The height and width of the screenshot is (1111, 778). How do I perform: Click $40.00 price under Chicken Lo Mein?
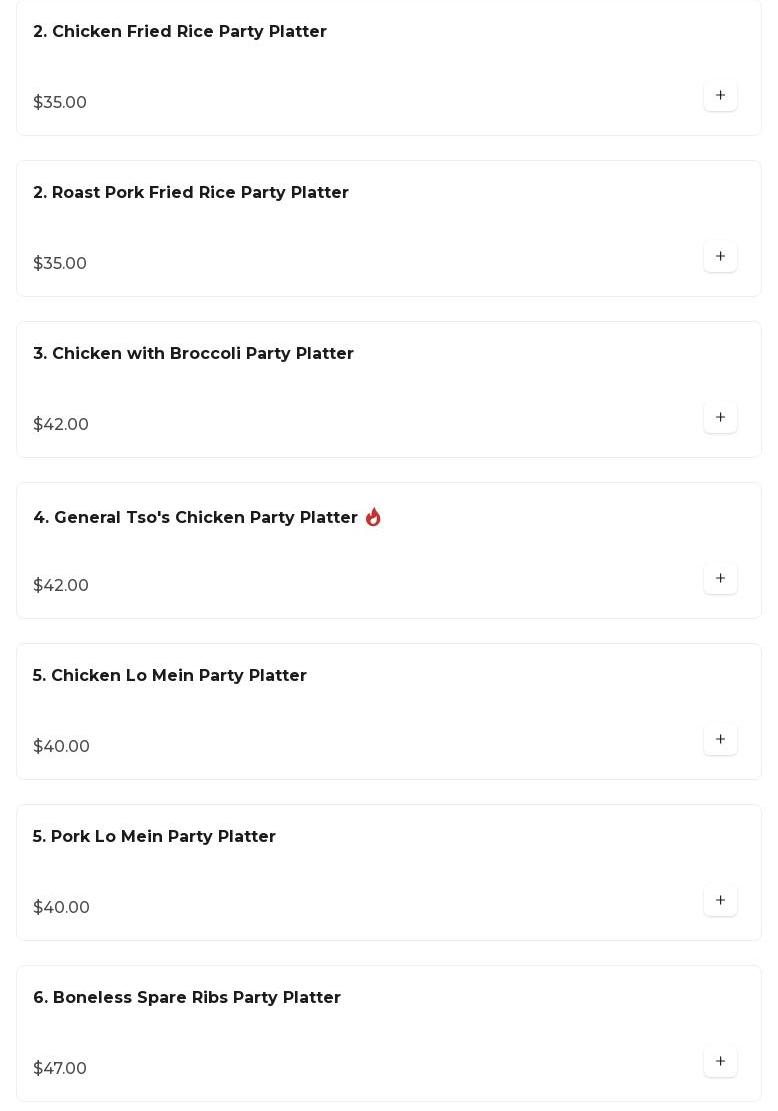tap(61, 747)
